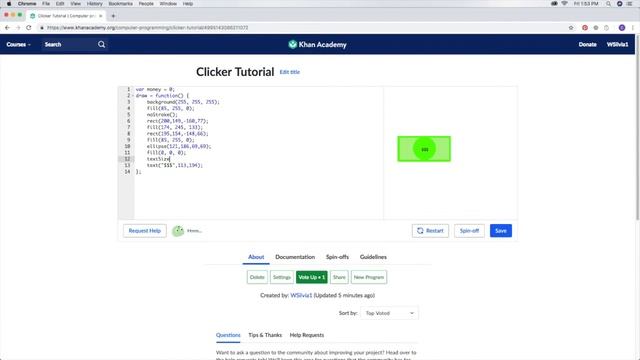Restart the program
Screen dimensions: 640x360
[x=430, y=231]
